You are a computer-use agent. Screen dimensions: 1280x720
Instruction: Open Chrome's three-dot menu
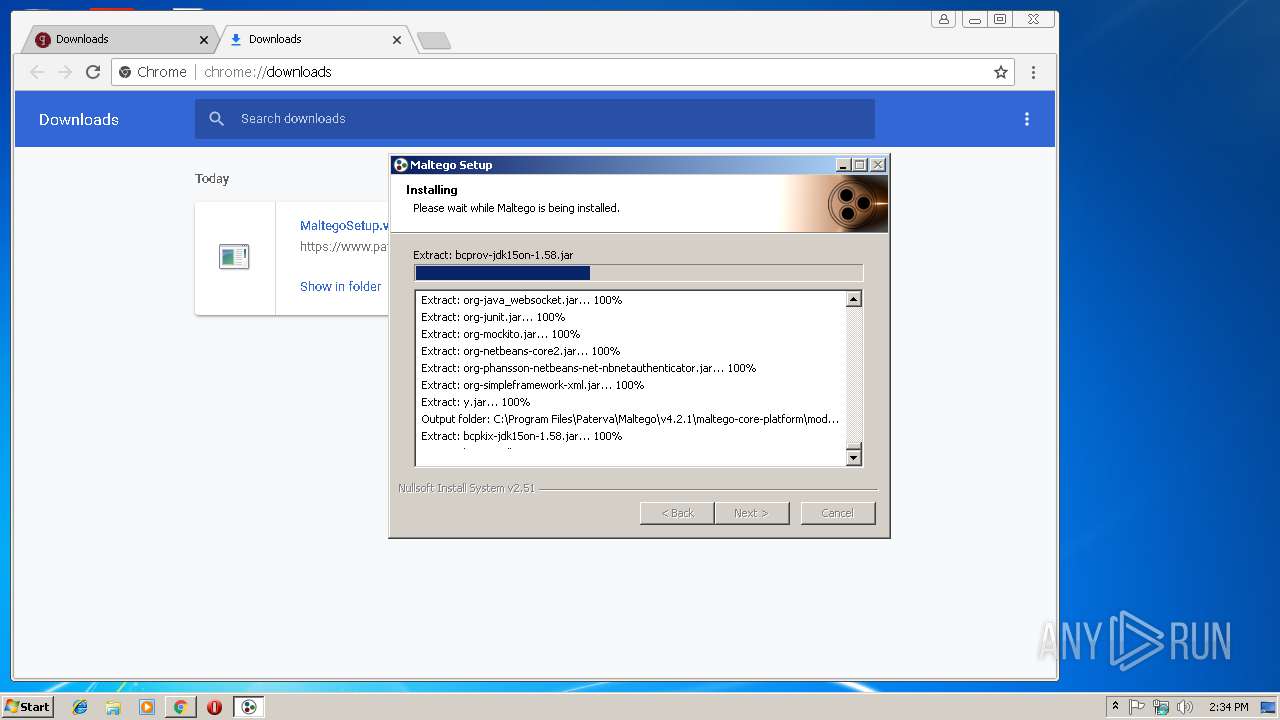coord(1033,72)
